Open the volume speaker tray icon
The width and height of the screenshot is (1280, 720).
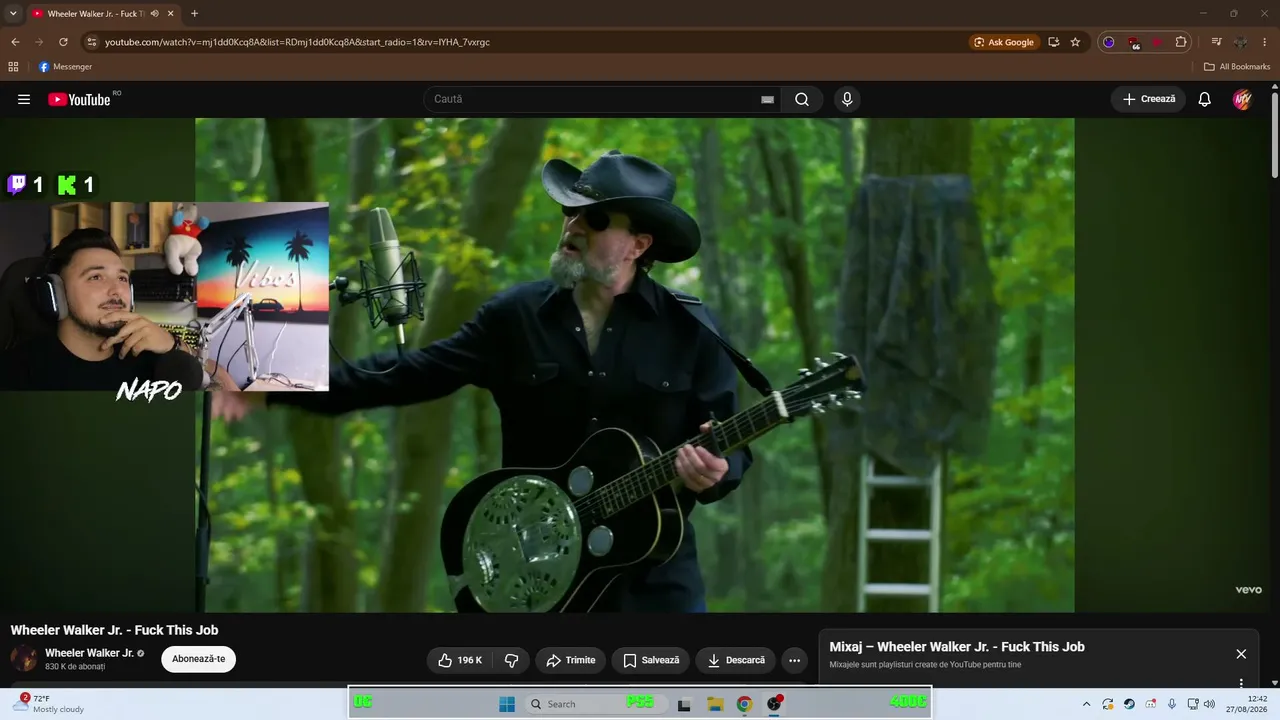[1209, 704]
